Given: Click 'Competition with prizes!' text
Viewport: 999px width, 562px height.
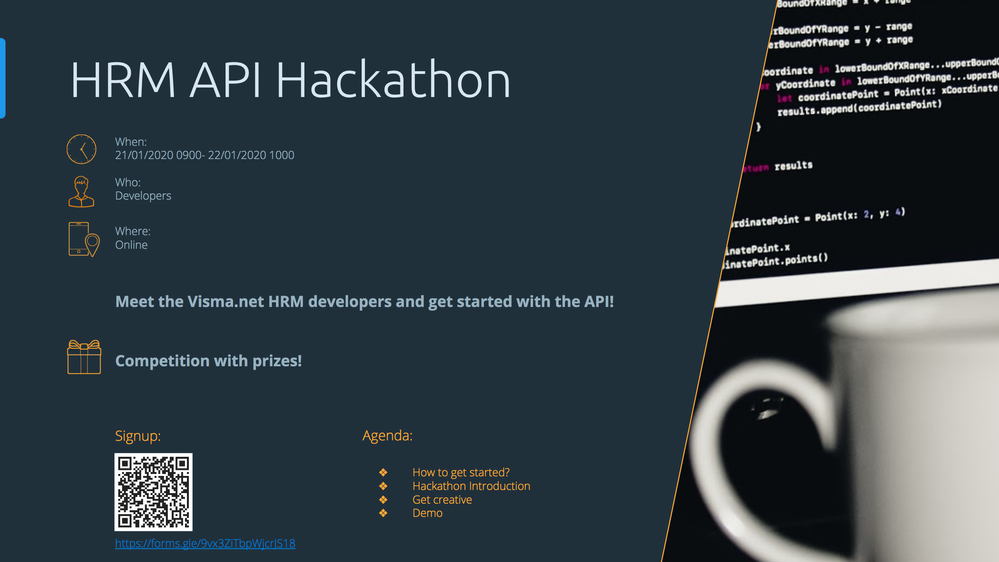Looking at the screenshot, I should pos(208,361).
